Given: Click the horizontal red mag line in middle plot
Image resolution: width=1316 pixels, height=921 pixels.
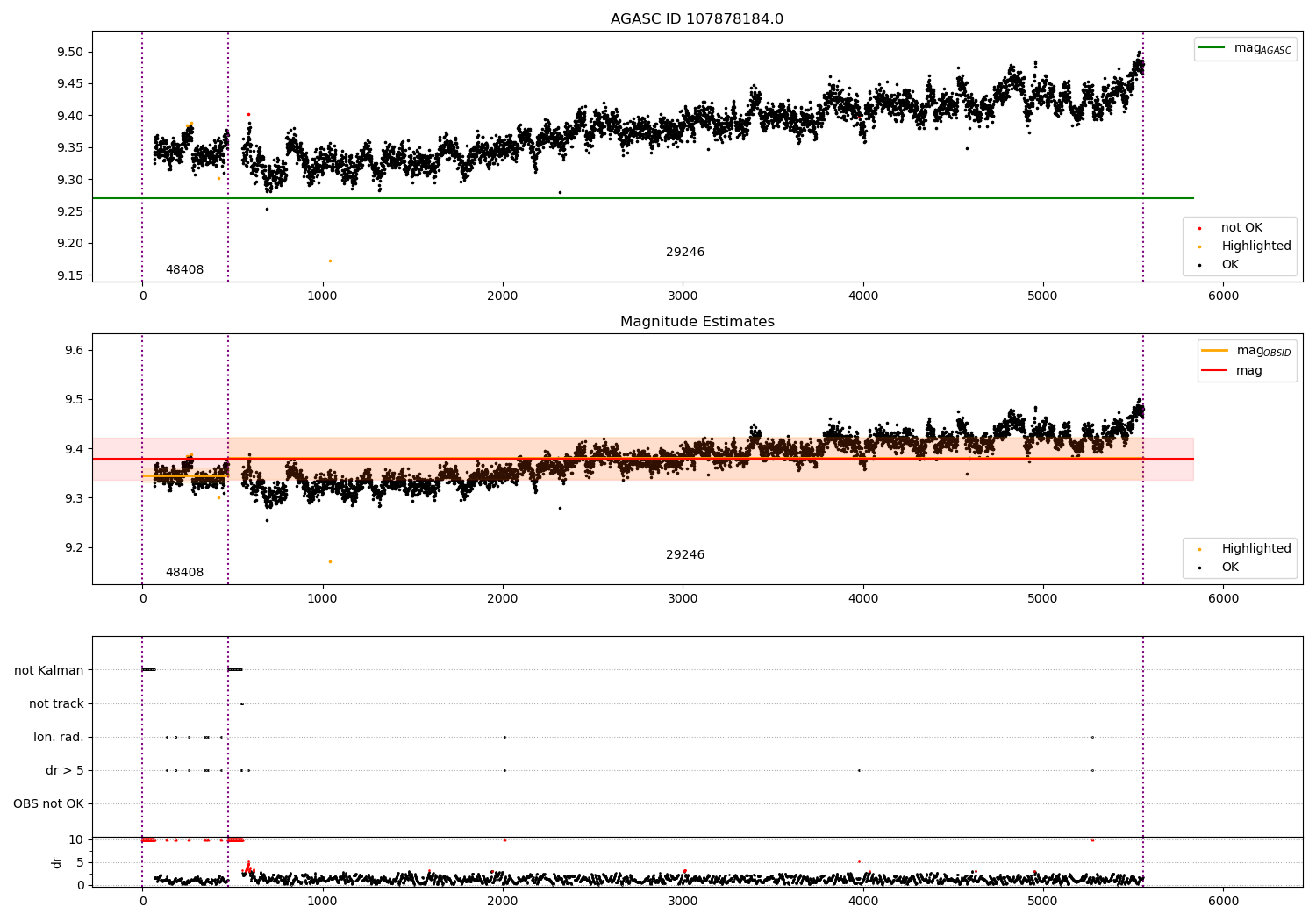Looking at the screenshot, I should pos(642,459).
